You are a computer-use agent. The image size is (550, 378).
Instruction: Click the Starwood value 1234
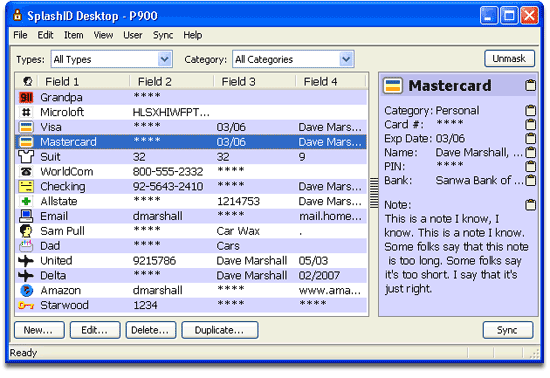[145, 305]
